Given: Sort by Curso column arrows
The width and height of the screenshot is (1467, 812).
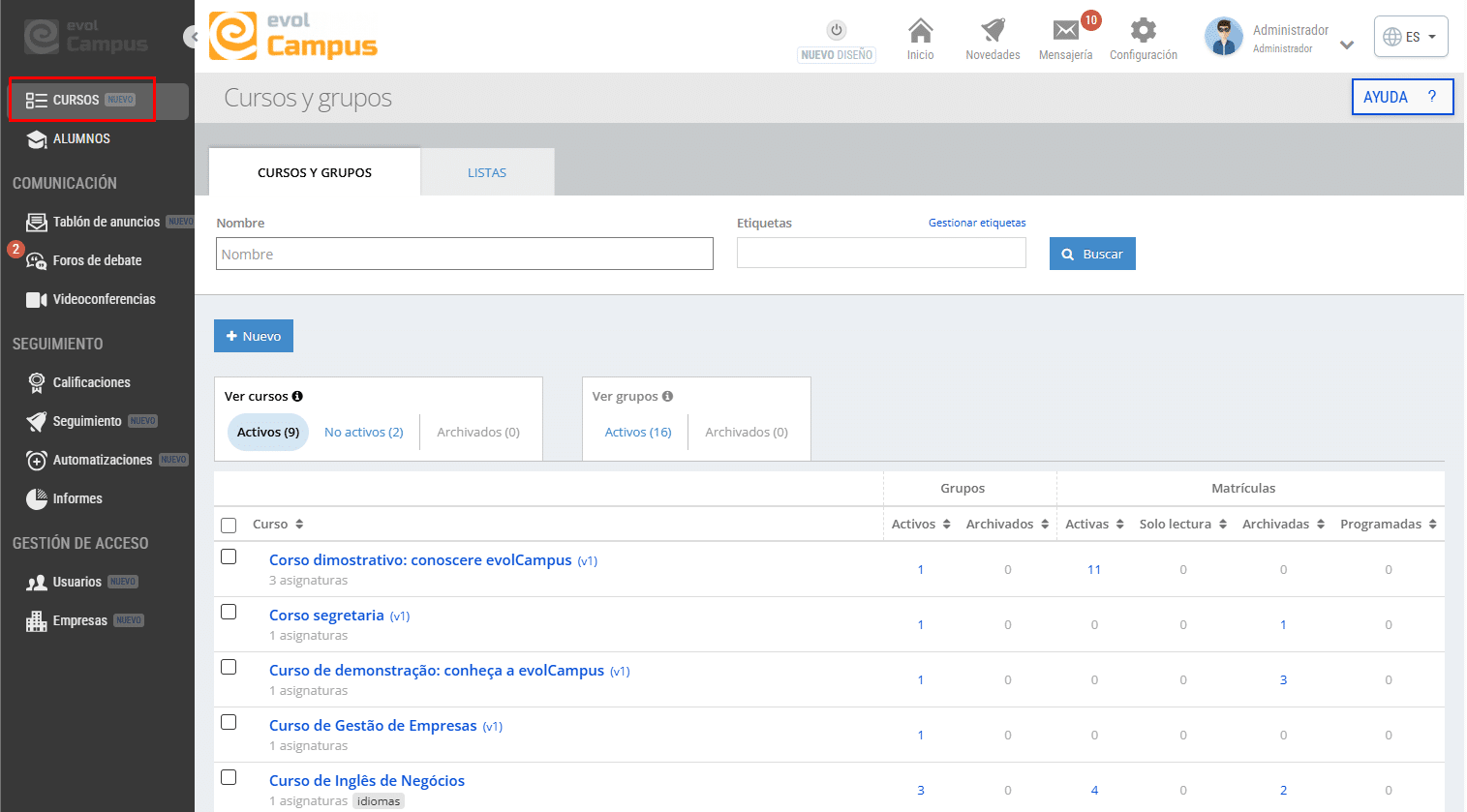Looking at the screenshot, I should point(299,525).
